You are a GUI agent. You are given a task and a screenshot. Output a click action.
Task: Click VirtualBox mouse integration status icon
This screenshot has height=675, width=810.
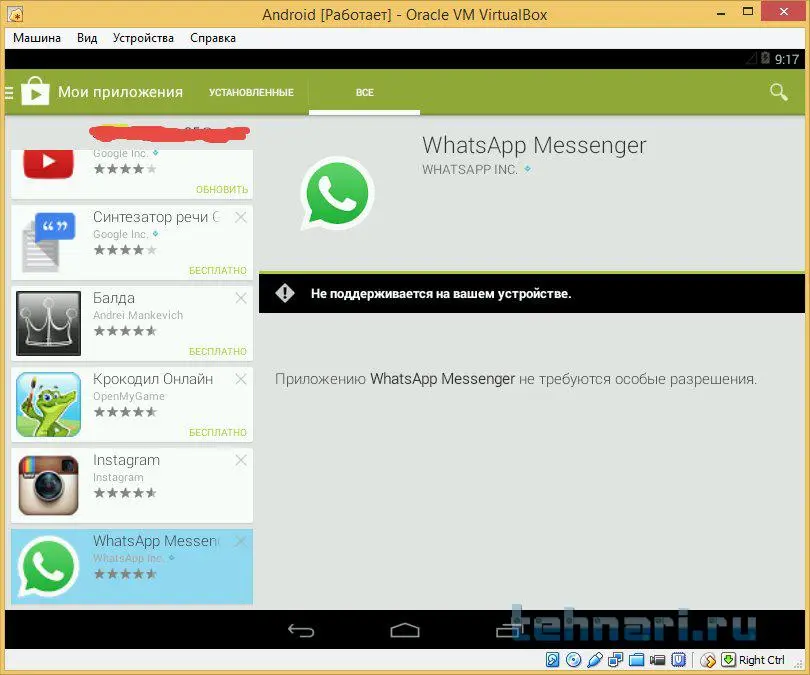pyautogui.click(x=708, y=660)
